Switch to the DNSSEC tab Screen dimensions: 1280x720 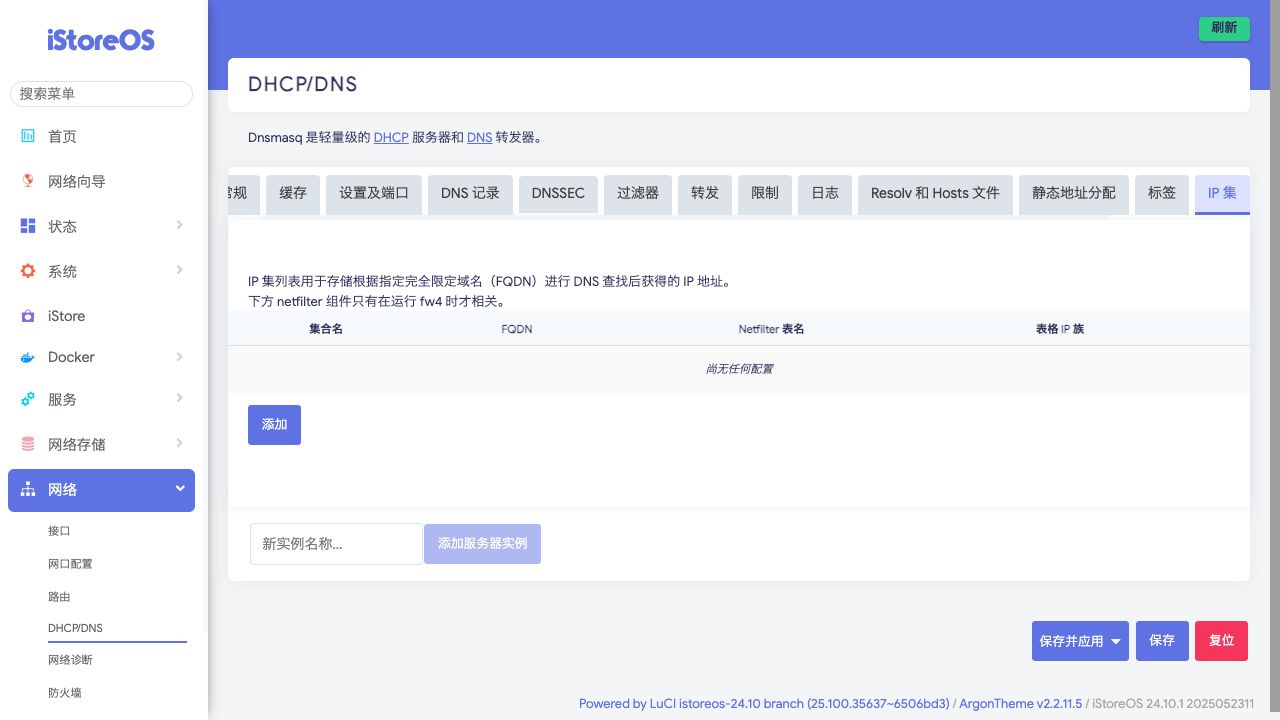click(558, 193)
